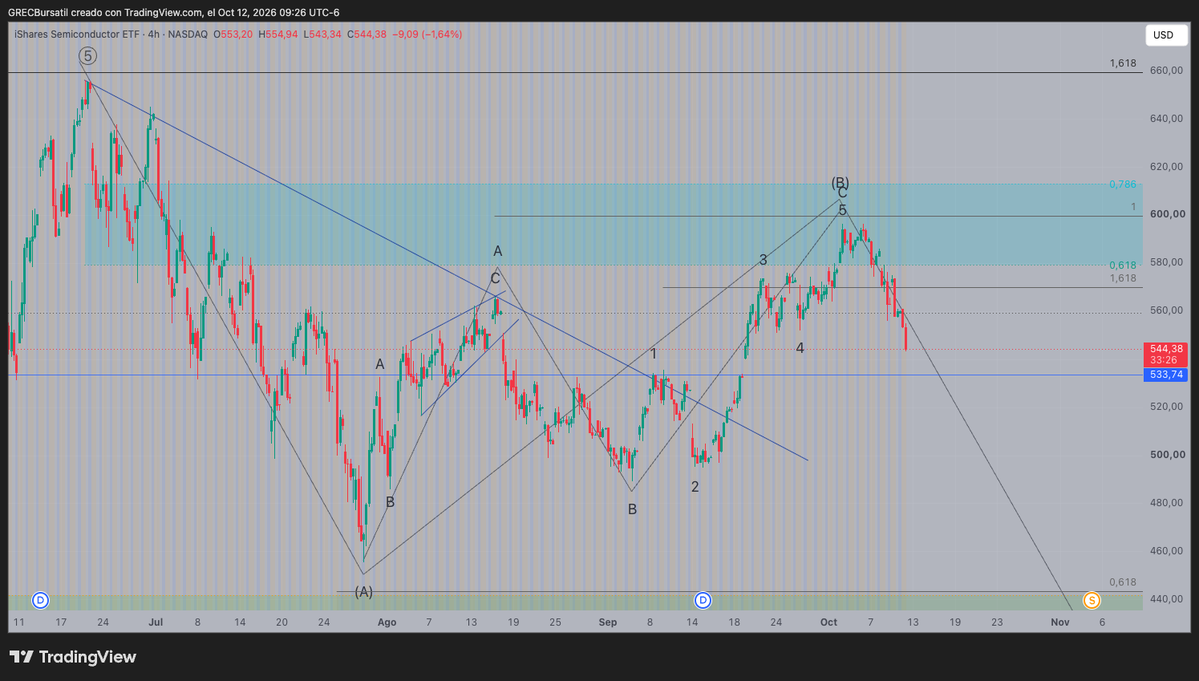This screenshot has height=681, width=1199.
Task: Click the 440,00 price axis value
Action: pyautogui.click(x=1167, y=598)
